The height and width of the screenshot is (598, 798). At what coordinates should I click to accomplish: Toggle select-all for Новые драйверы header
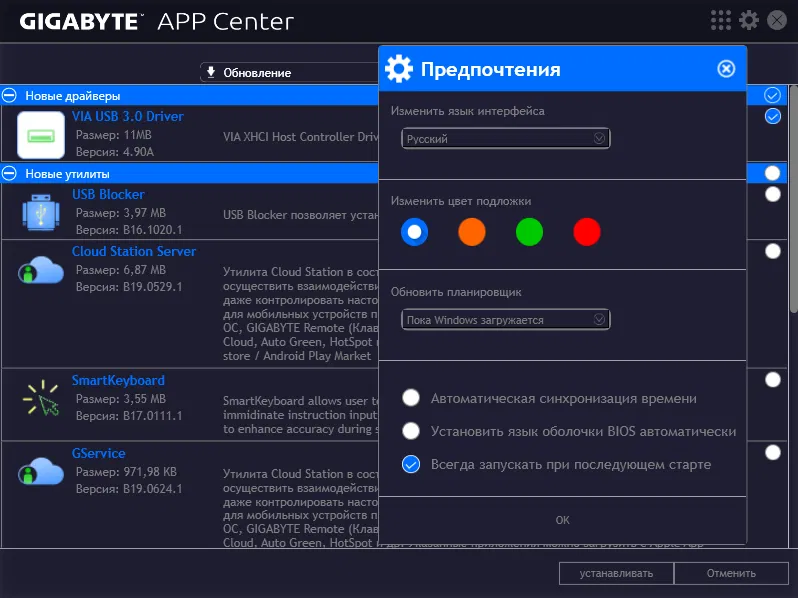coord(772,95)
